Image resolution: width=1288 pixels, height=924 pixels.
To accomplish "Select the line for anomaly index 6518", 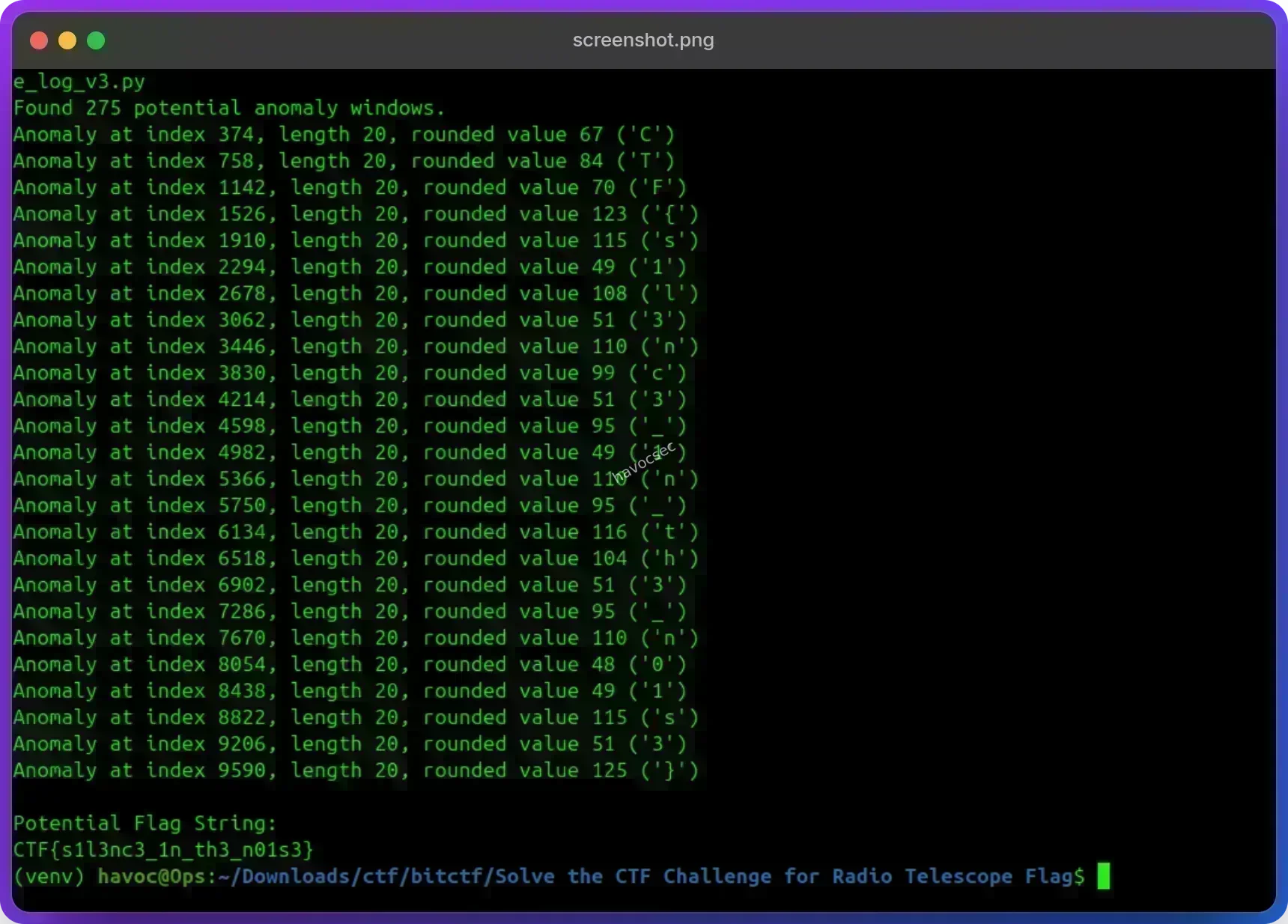I will [x=356, y=559].
